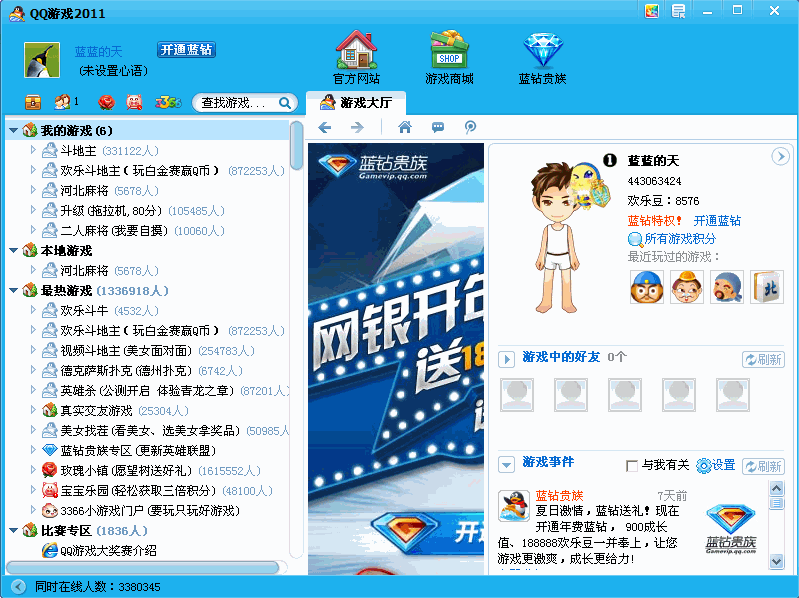The height and width of the screenshot is (598, 799).
Task: Click the mahjong 北 tile recent game icon
Action: tap(767, 287)
